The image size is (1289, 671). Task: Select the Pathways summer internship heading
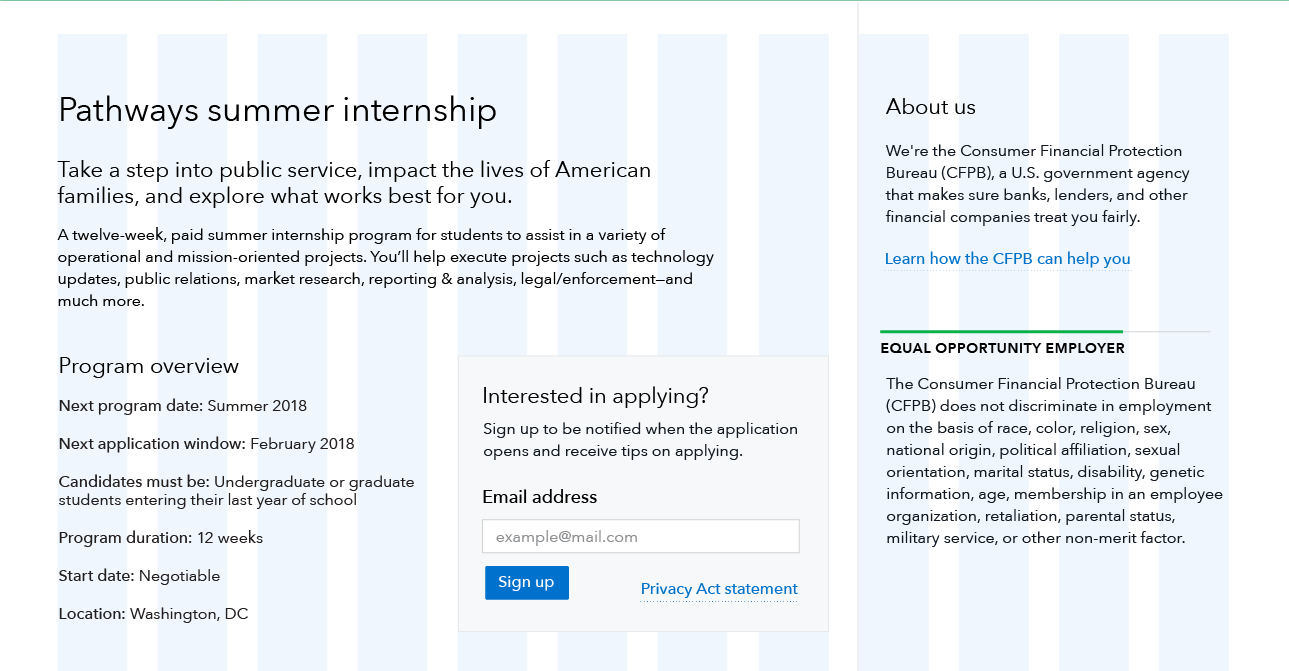(x=278, y=110)
